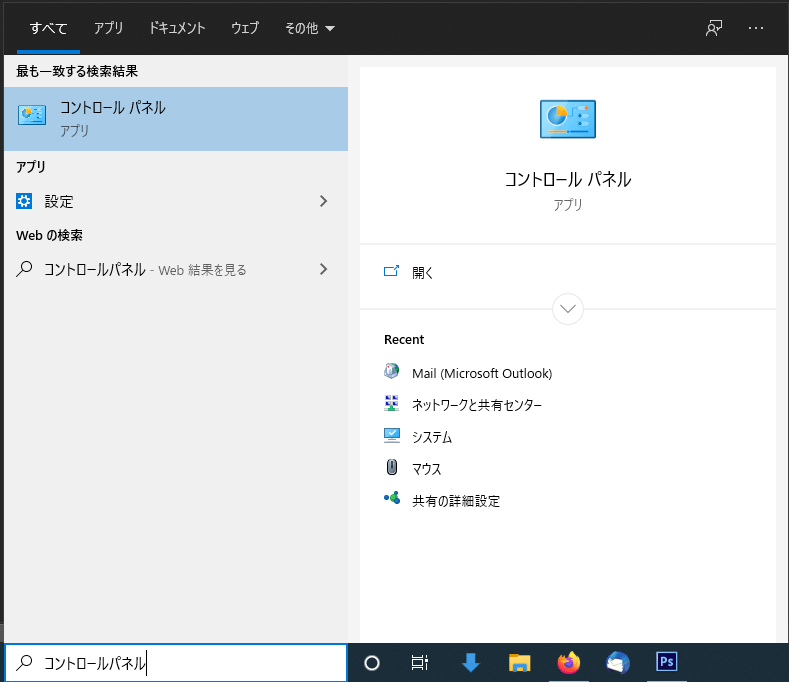The image size is (789, 682).
Task: Open recent item ネットワークと共有センター
Action: pos(476,405)
